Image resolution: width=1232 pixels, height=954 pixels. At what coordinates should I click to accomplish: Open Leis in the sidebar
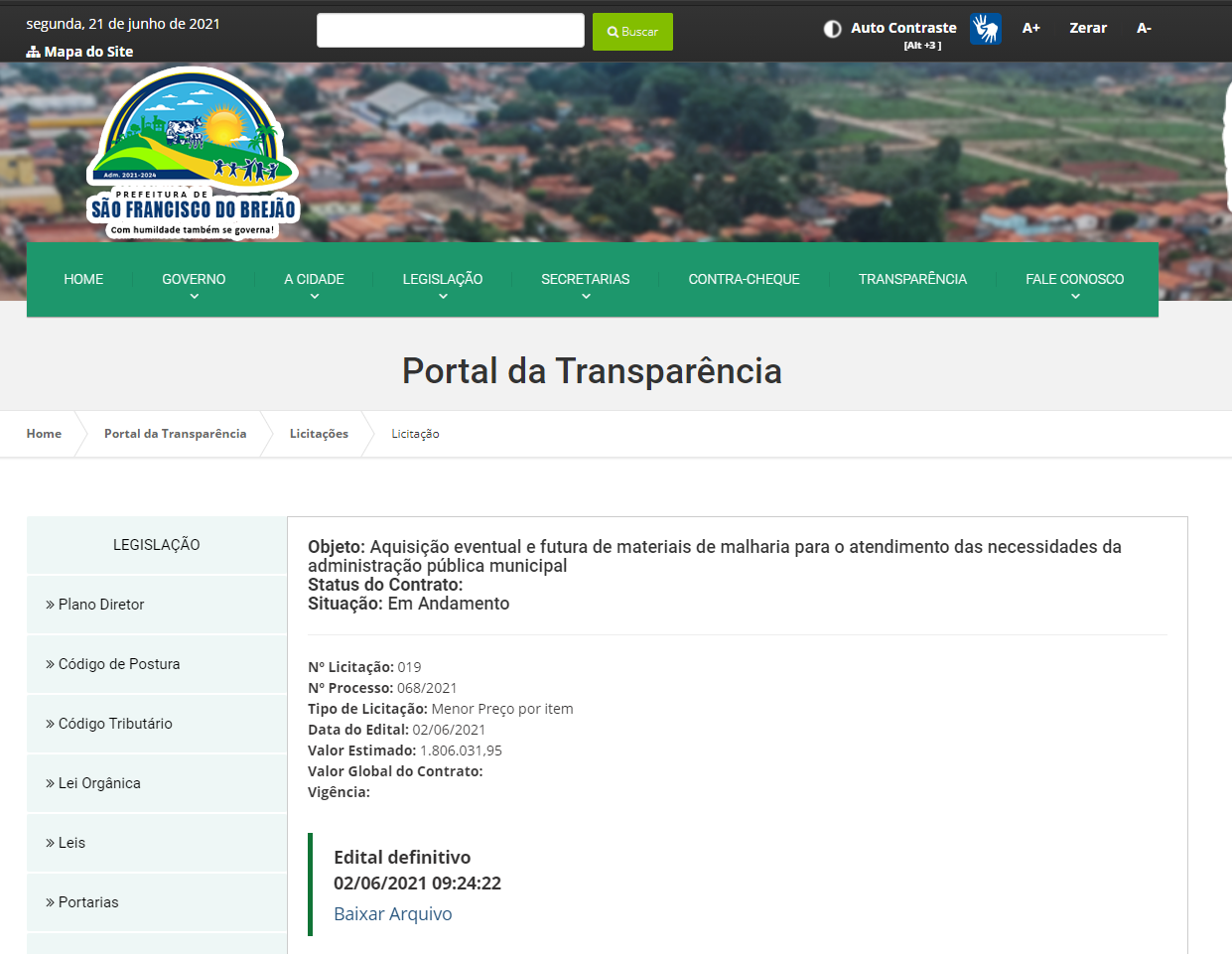tap(157, 843)
